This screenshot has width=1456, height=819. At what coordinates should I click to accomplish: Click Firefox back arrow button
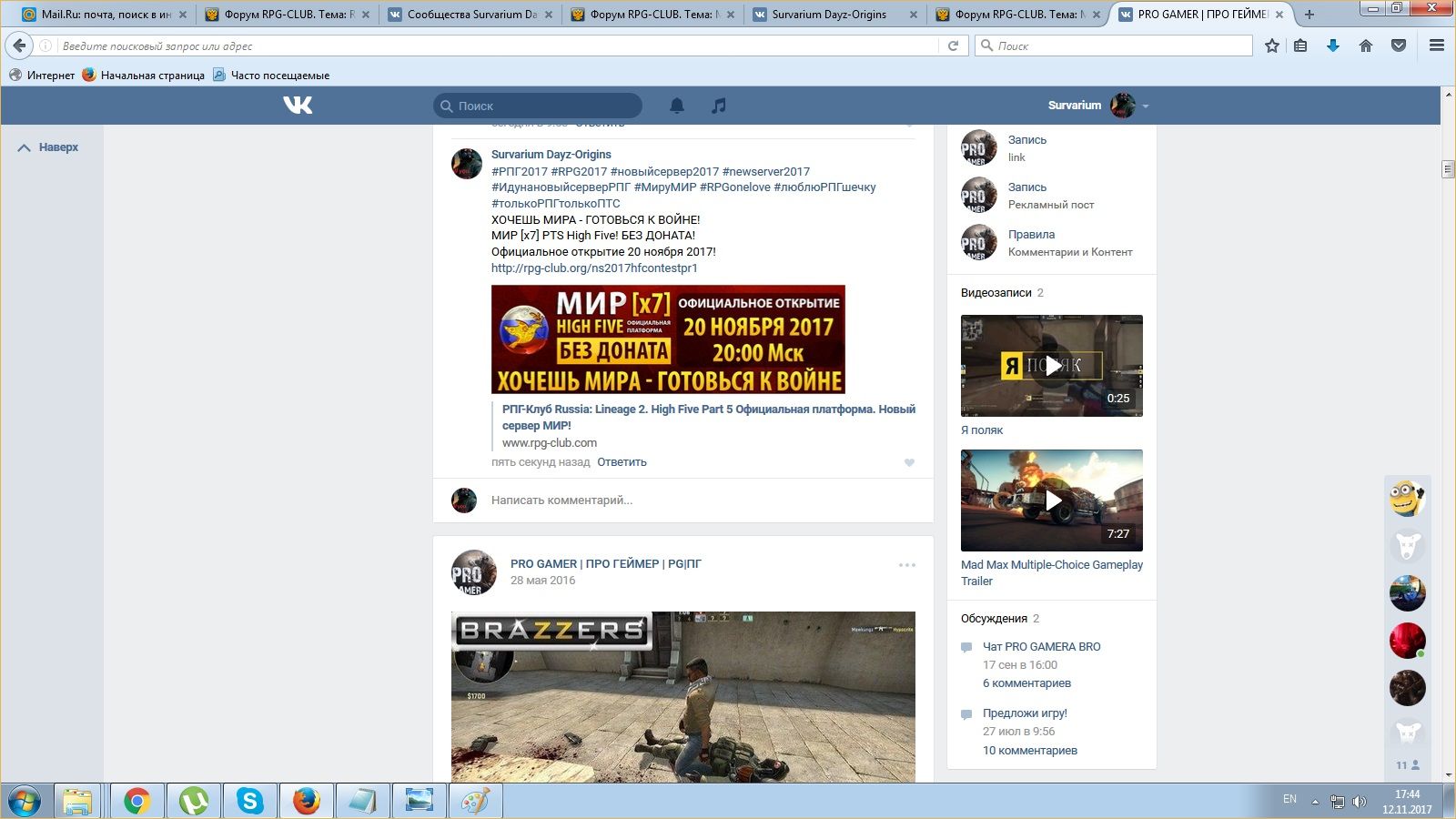pos(19,45)
